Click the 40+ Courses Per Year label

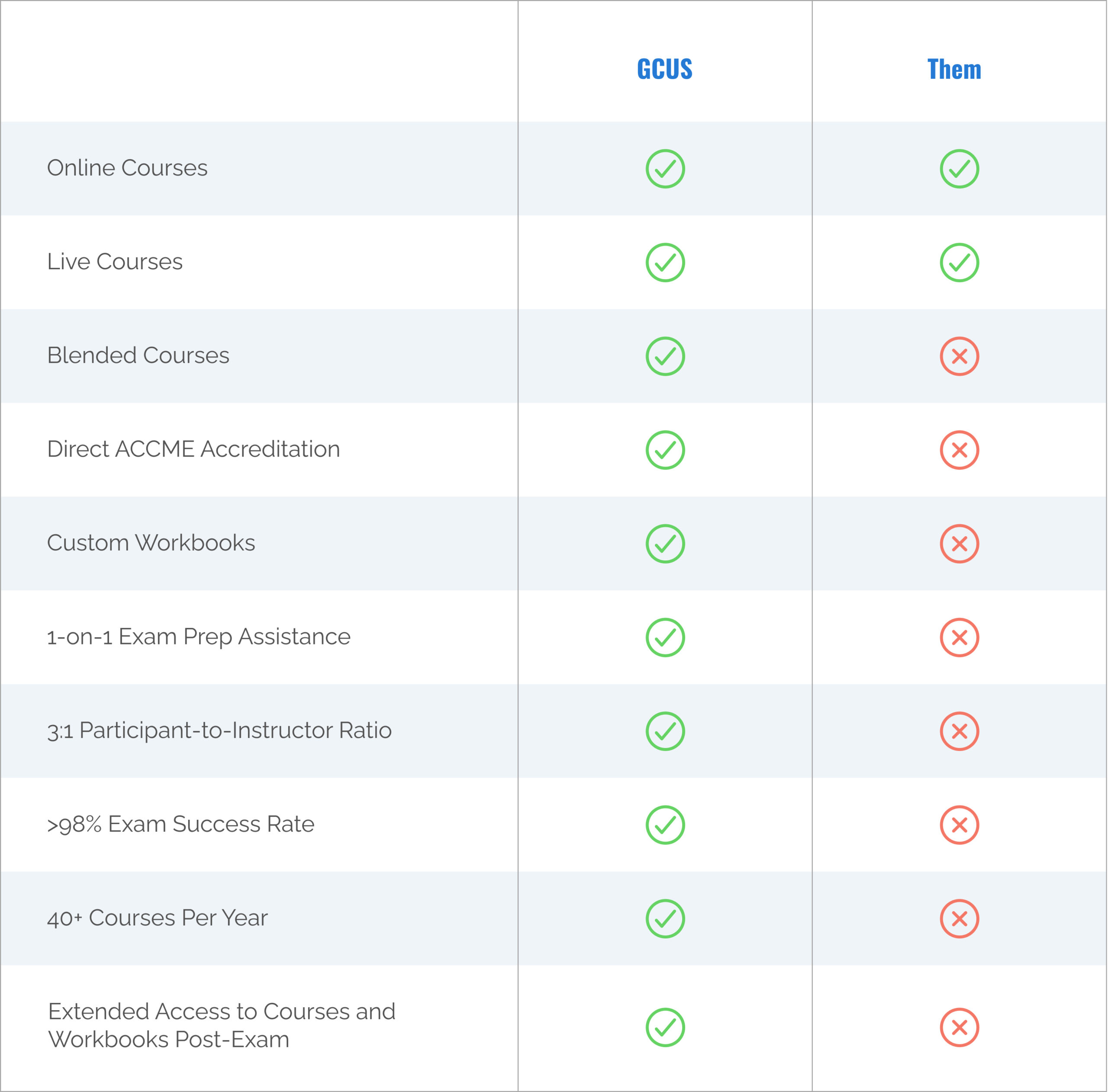[x=157, y=918]
